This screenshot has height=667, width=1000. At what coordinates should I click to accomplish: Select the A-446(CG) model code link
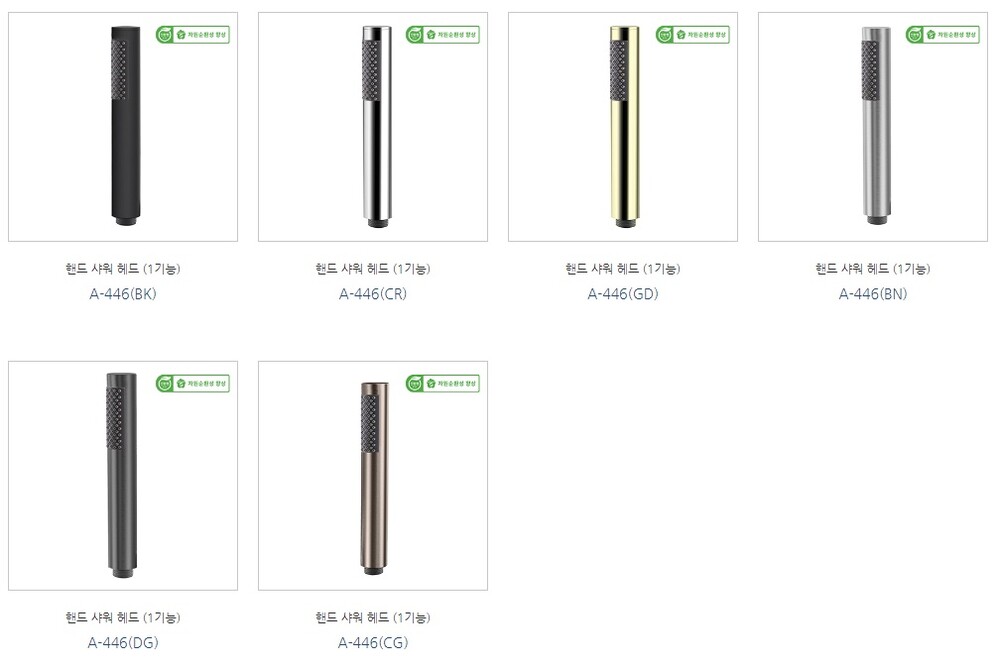pos(372,643)
